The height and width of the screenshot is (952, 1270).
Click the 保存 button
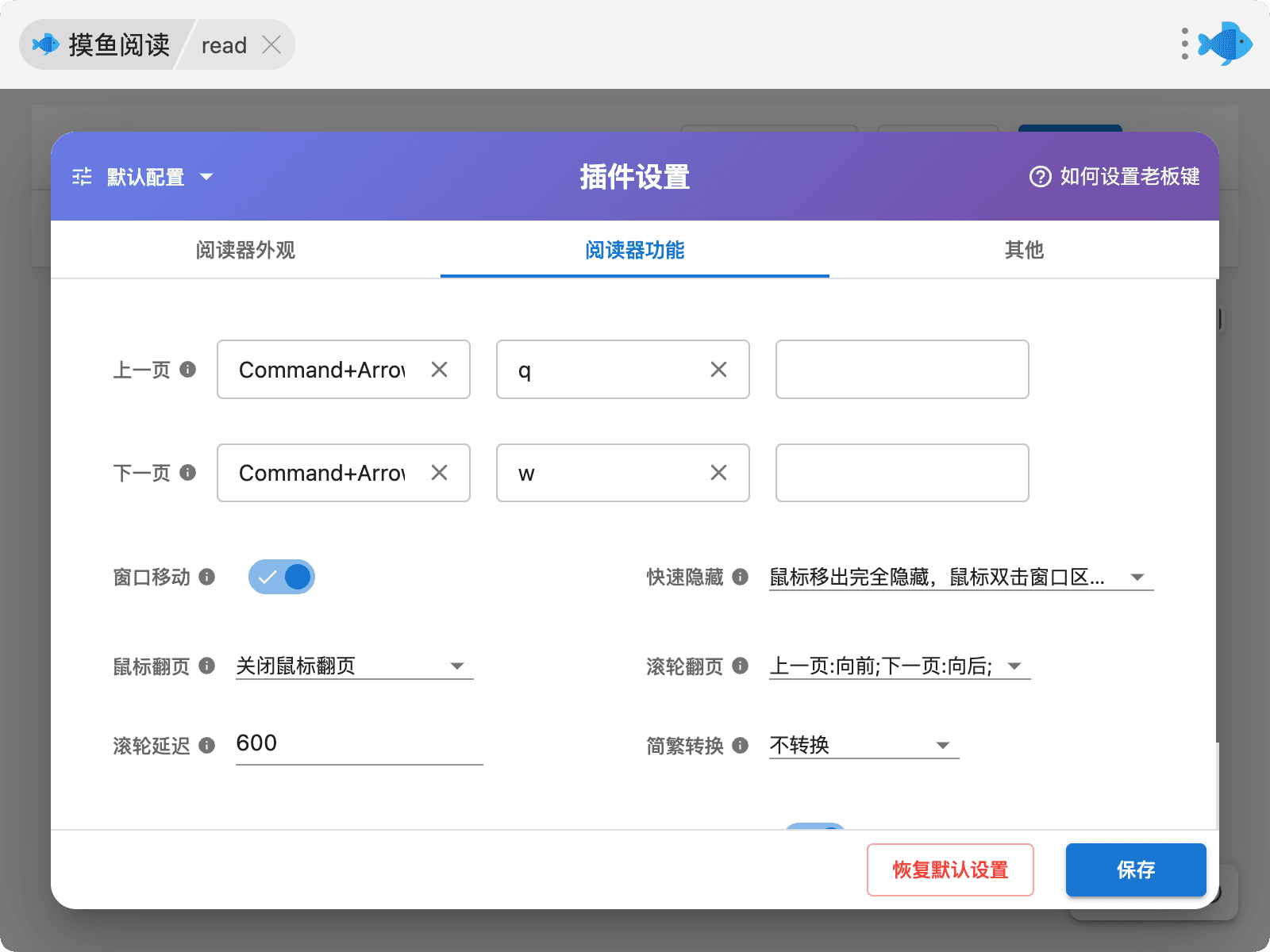[1135, 869]
